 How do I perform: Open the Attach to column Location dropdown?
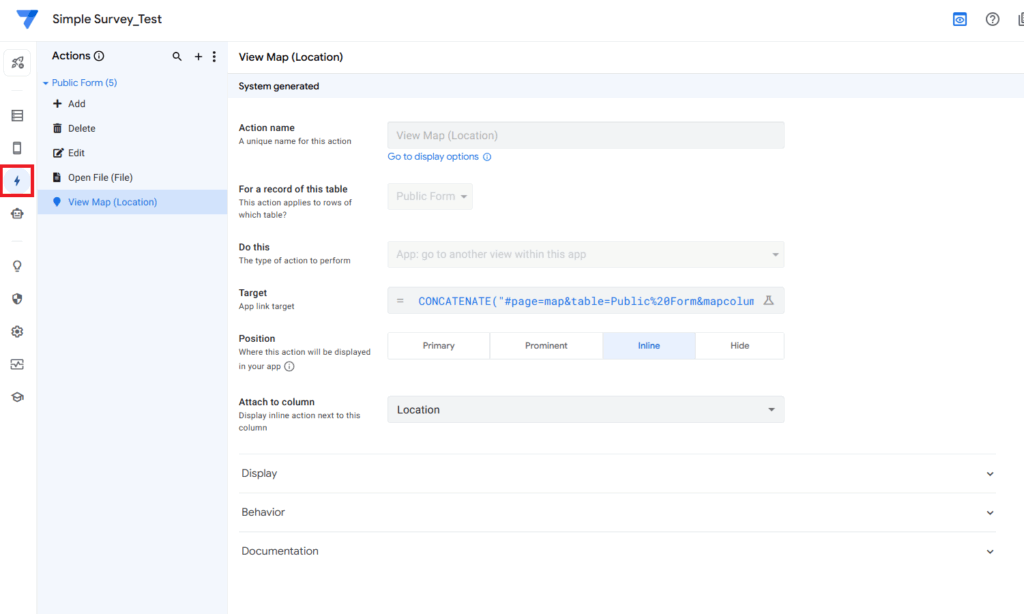585,410
